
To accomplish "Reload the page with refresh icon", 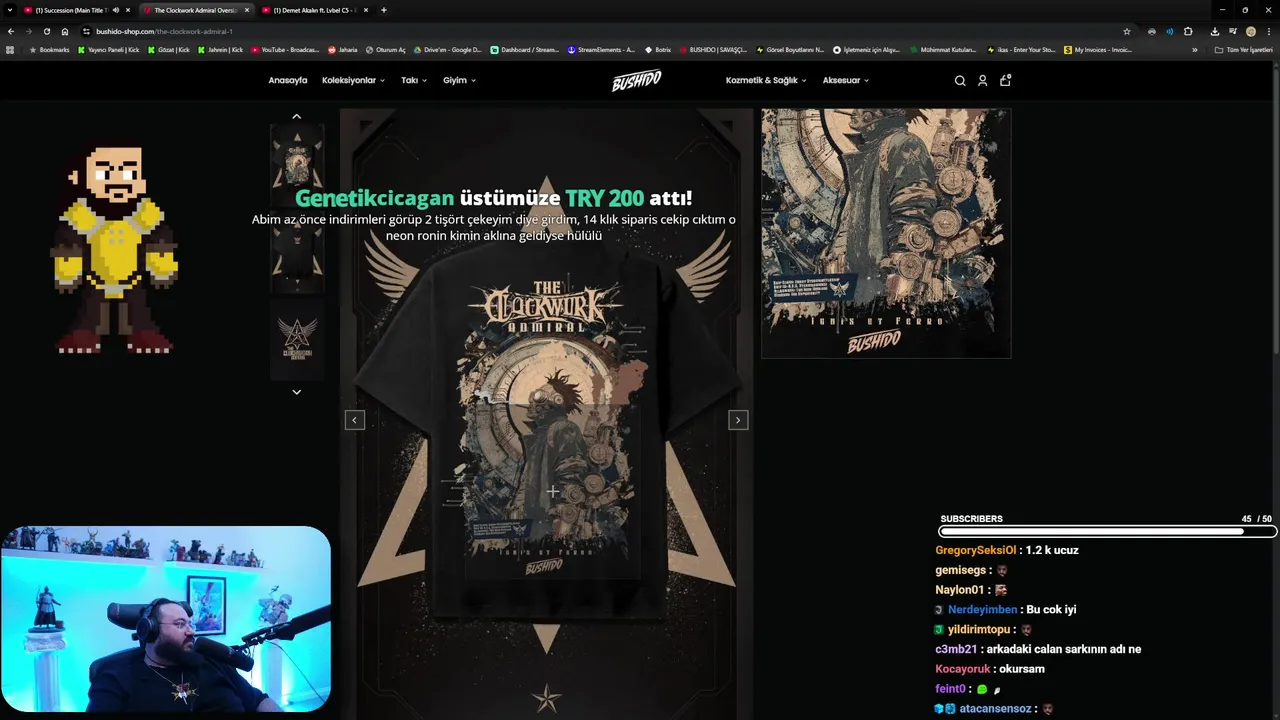I will coord(46,31).
